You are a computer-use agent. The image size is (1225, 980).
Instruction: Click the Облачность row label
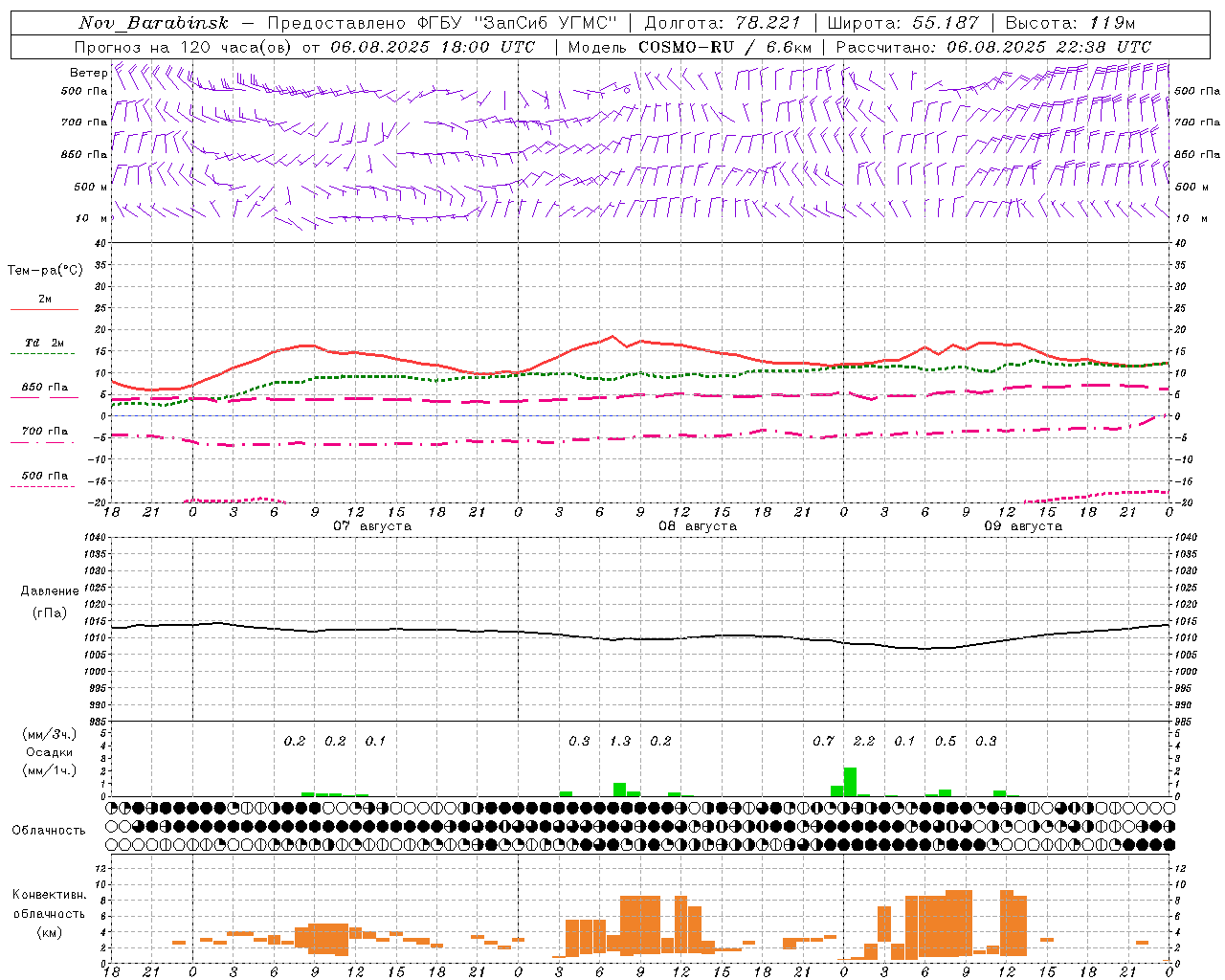pos(49,831)
